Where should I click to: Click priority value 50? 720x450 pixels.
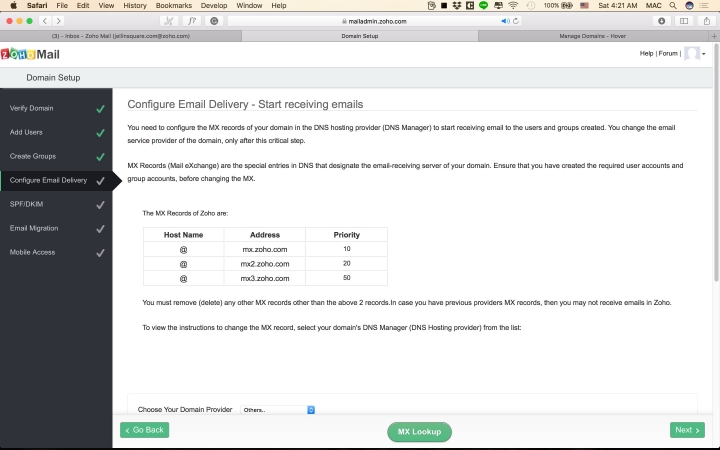point(347,278)
